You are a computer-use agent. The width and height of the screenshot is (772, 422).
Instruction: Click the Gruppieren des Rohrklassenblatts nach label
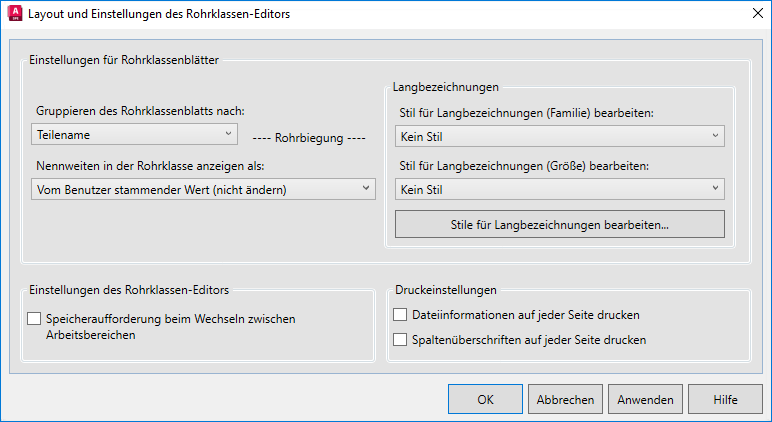click(x=140, y=110)
